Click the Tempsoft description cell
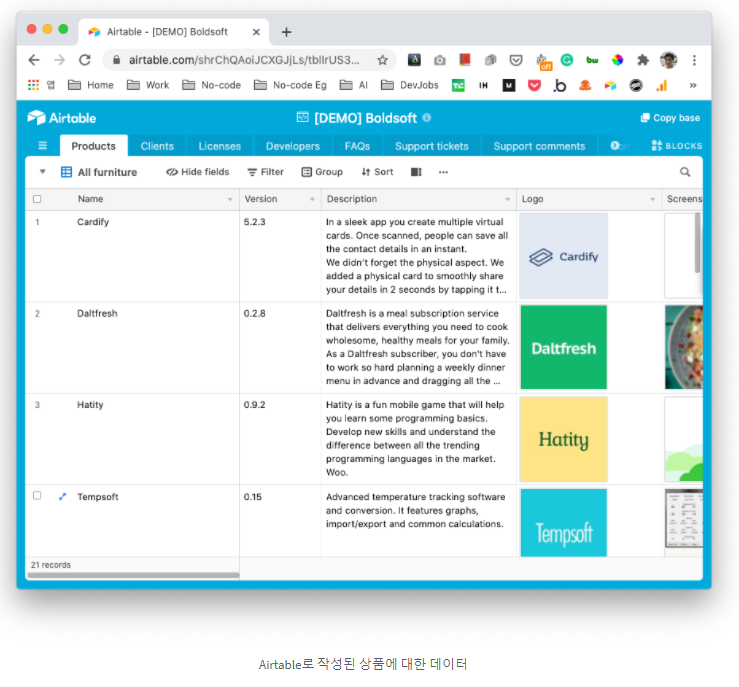739x687 pixels. pos(419,521)
